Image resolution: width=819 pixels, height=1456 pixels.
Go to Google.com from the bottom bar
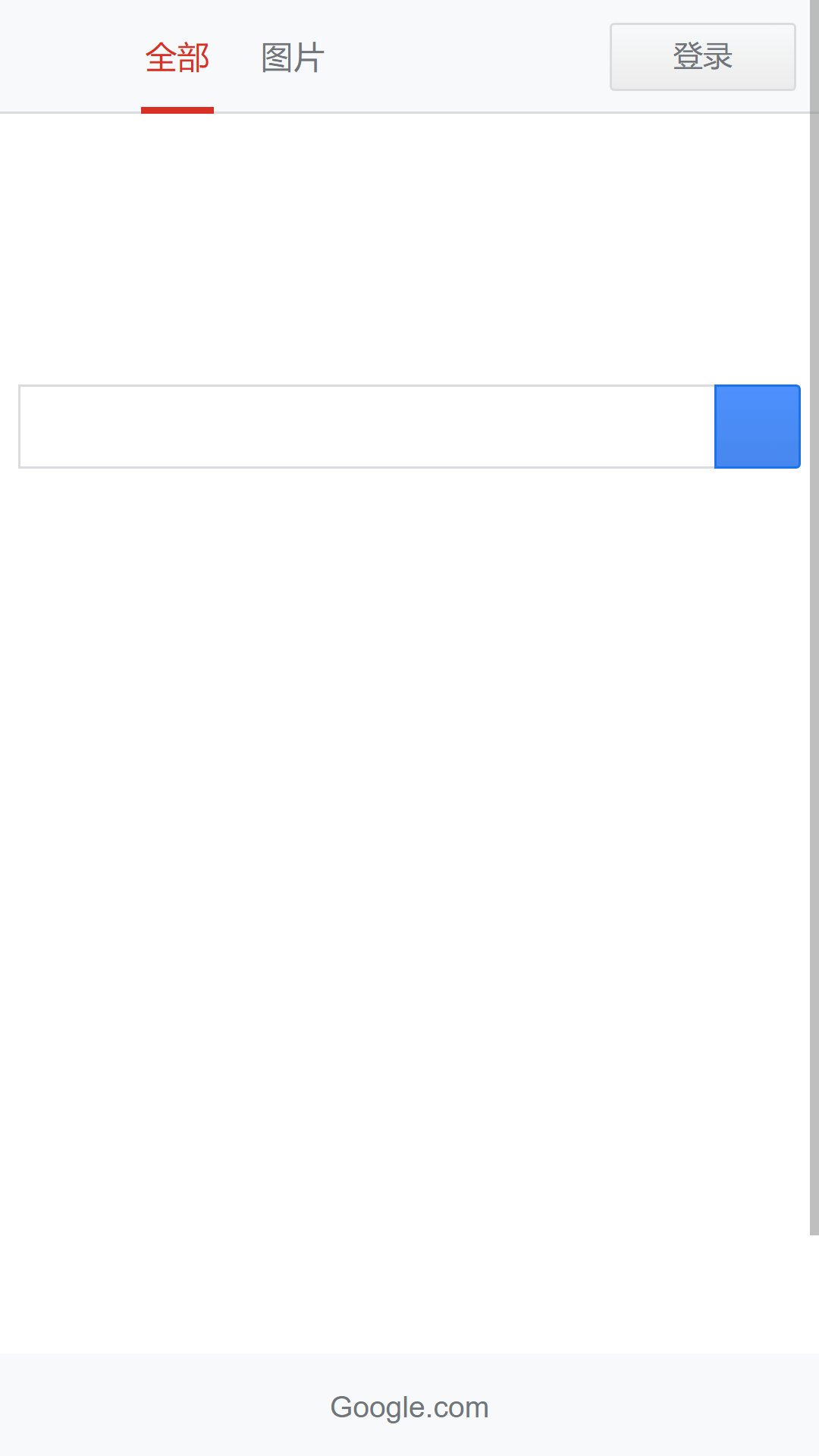pos(409,1407)
